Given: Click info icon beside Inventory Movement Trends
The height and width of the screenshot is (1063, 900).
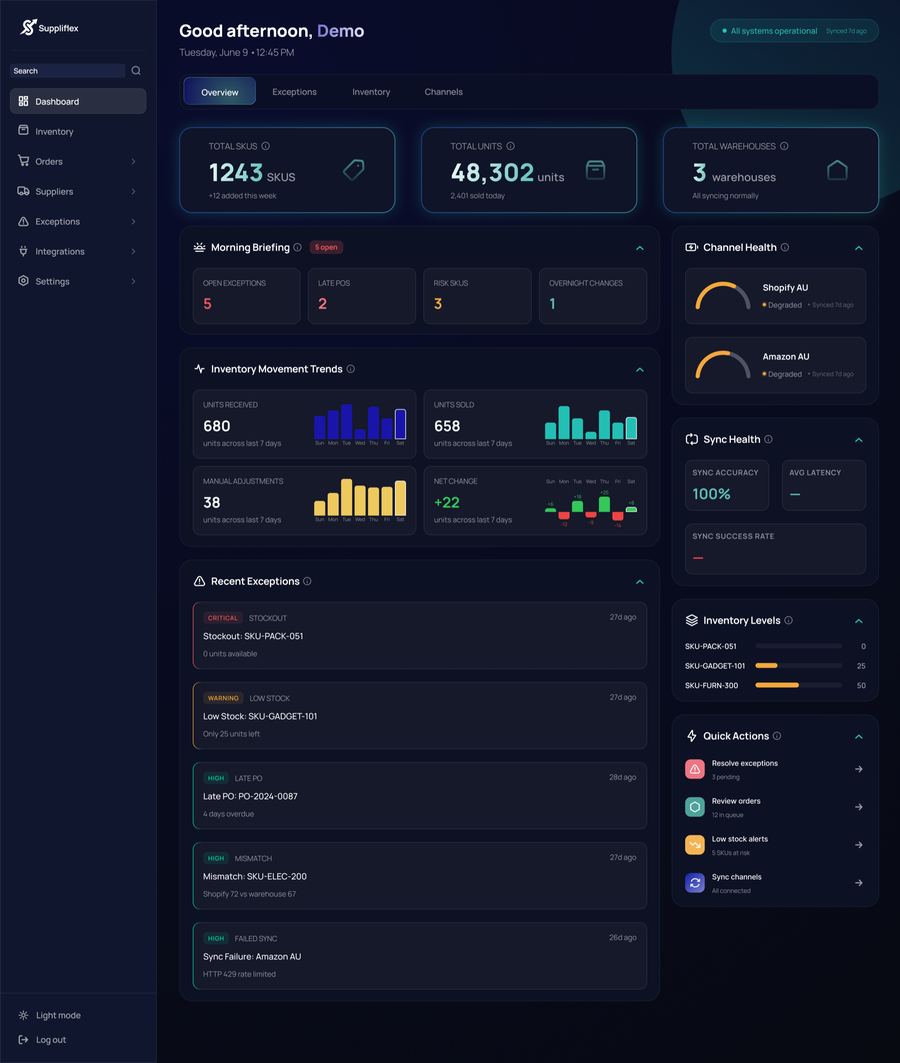Looking at the screenshot, I should [350, 369].
